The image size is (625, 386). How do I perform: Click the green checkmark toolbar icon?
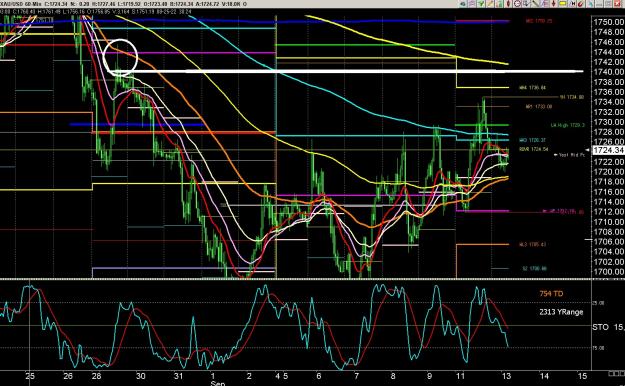pyautogui.click(x=481, y=4)
